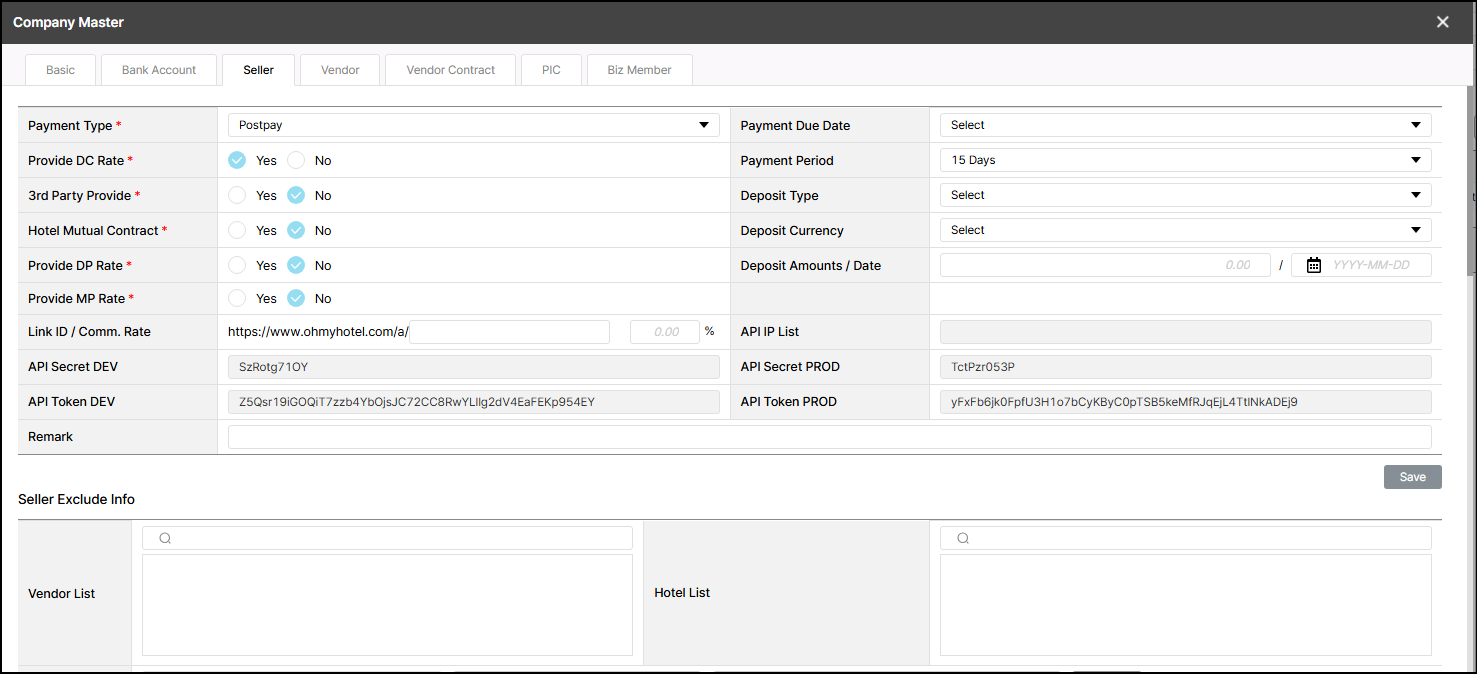Click the search icon in Vendor List

(x=165, y=538)
